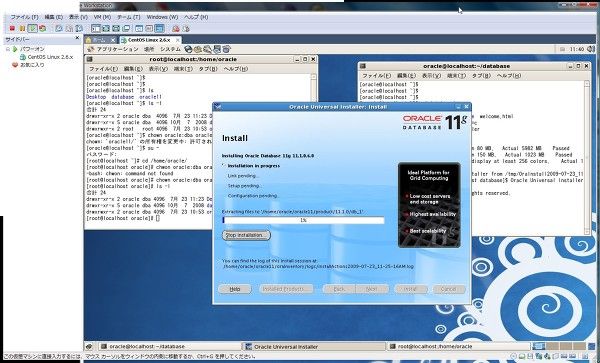Screen dimensions: 600x363
Task: Open the Windows(W) menu
Action: (x=162, y=17)
